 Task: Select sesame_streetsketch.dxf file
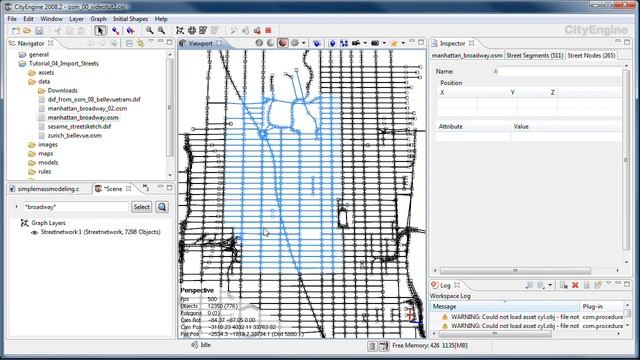tap(79, 127)
